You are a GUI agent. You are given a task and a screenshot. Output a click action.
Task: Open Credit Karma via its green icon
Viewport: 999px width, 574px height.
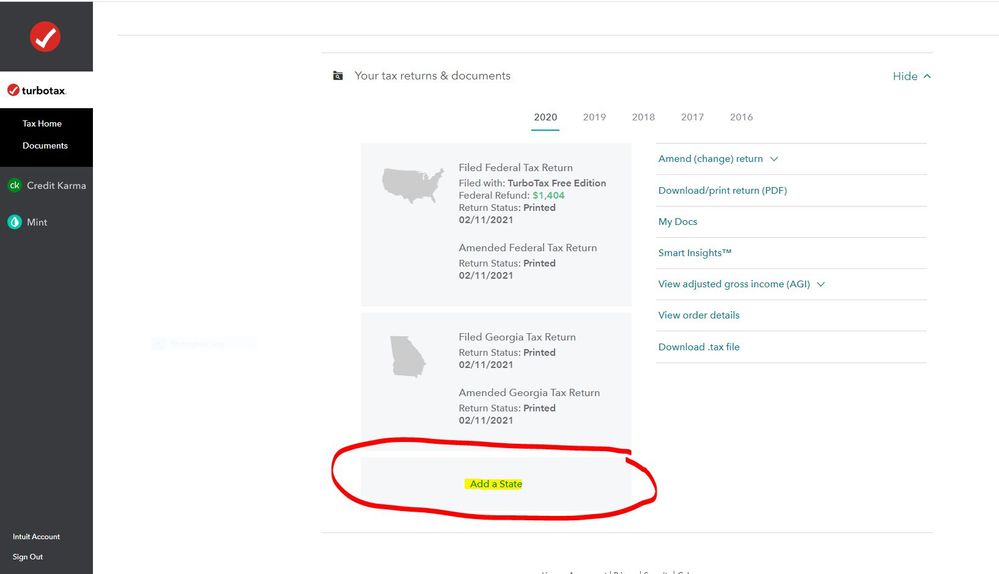(x=14, y=185)
